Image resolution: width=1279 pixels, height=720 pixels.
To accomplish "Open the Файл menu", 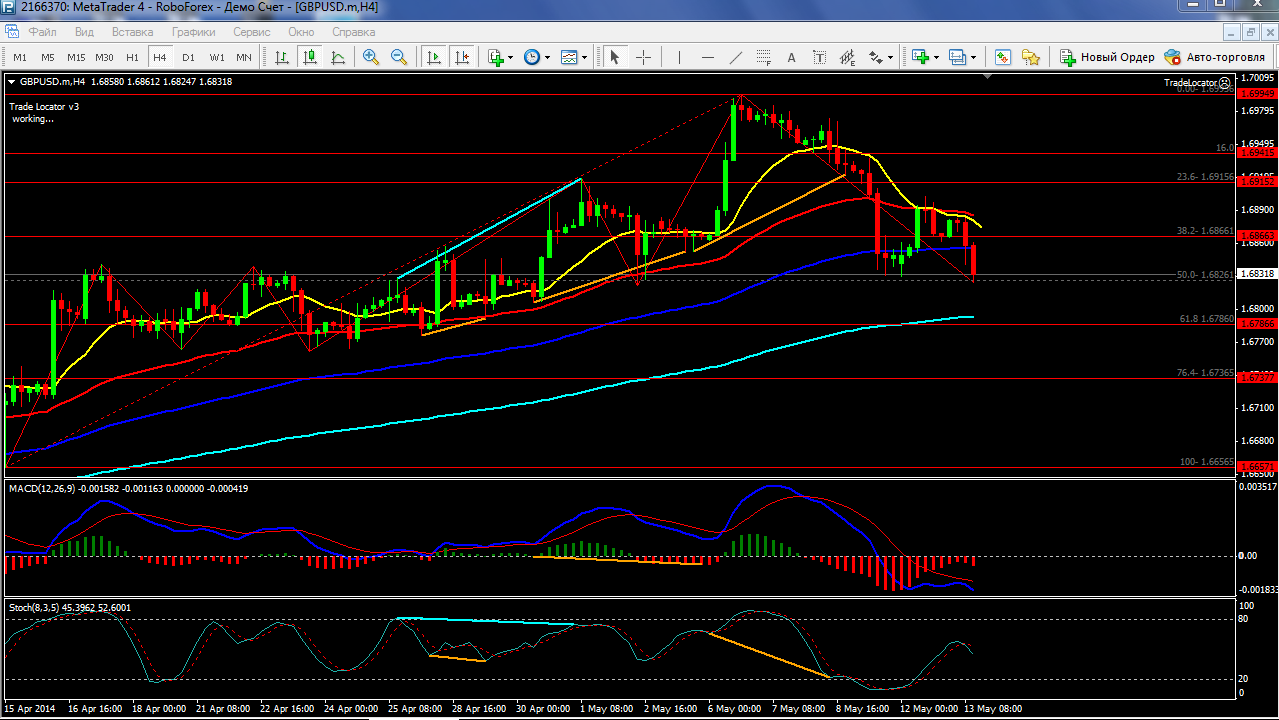I will point(43,31).
